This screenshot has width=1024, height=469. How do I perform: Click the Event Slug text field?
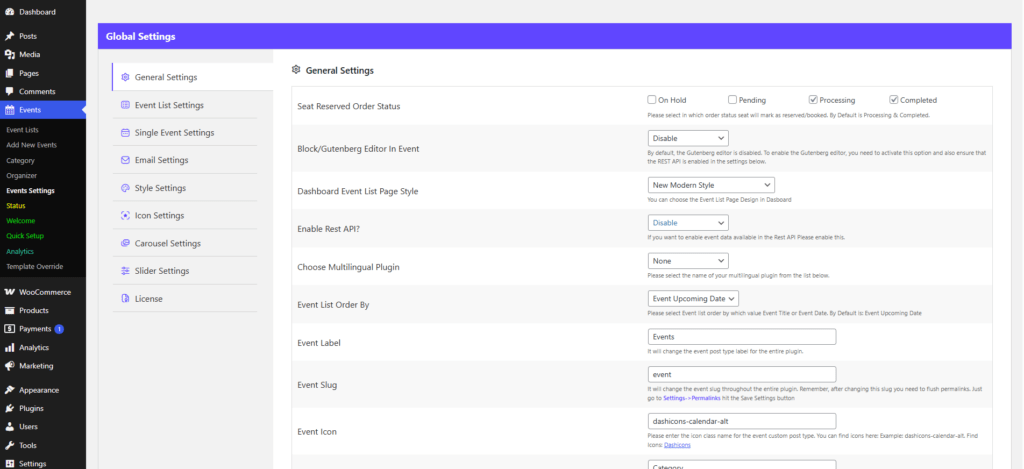[x=742, y=374]
